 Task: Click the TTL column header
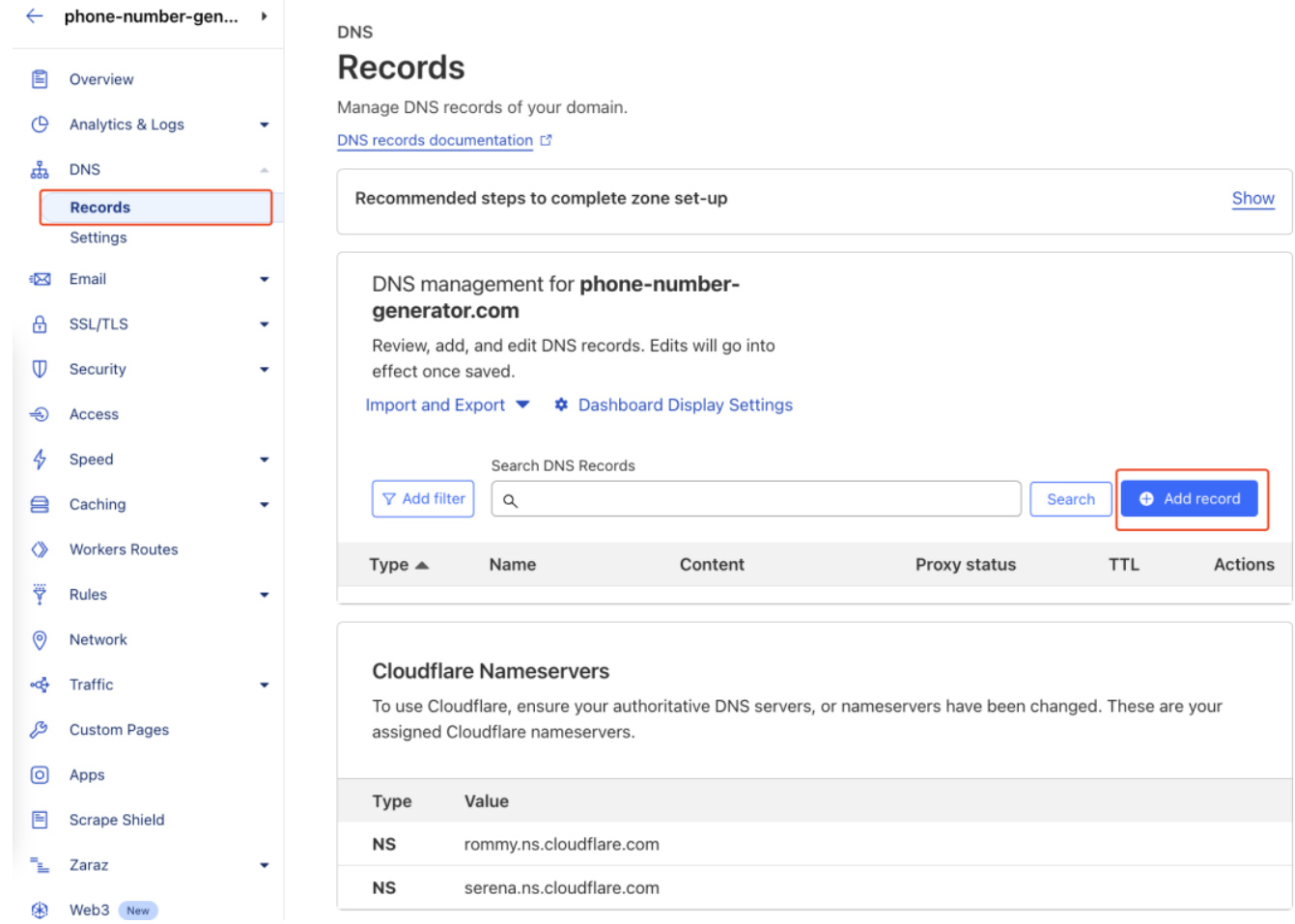coord(1123,565)
